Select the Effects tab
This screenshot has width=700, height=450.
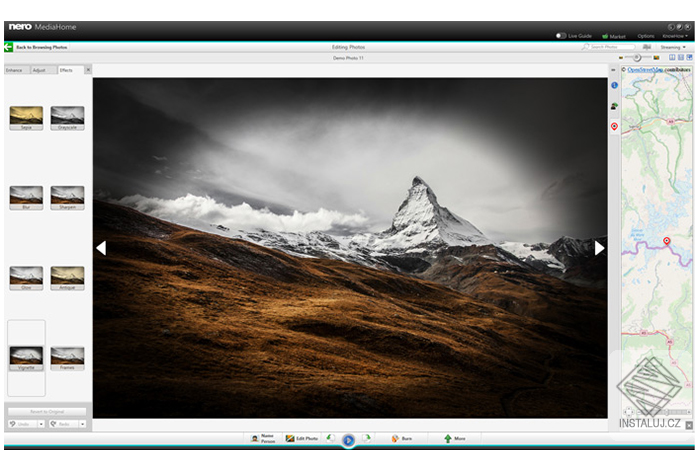(x=71, y=70)
